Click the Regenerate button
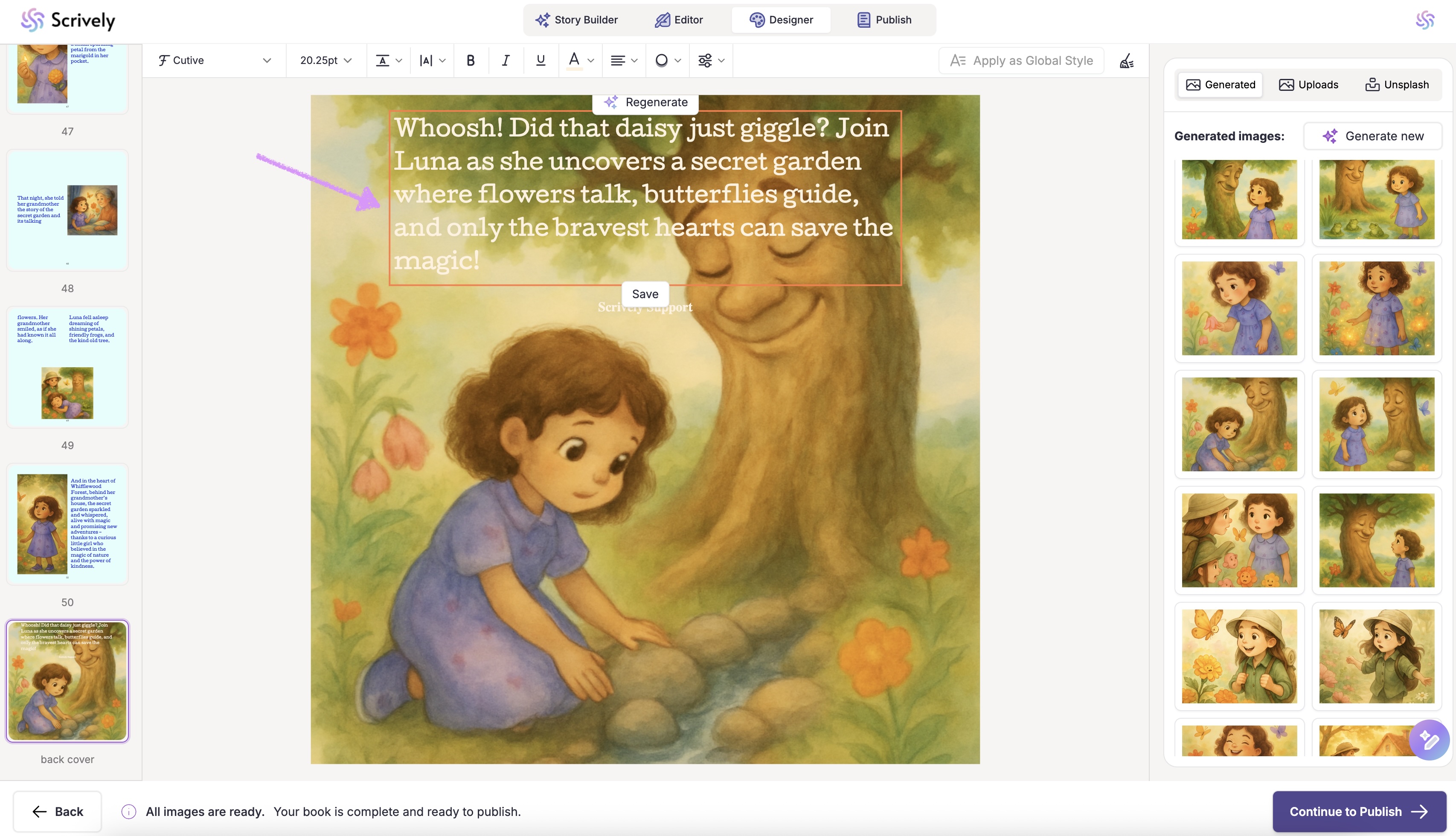This screenshot has height=836, width=1456. click(645, 102)
